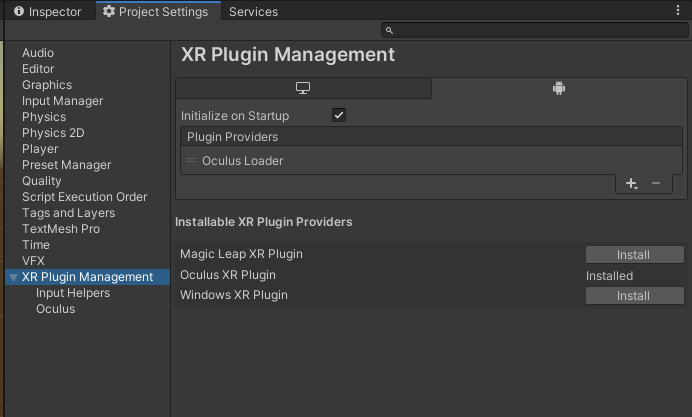
Task: Switch to the Android platform tab
Action: pos(559,88)
